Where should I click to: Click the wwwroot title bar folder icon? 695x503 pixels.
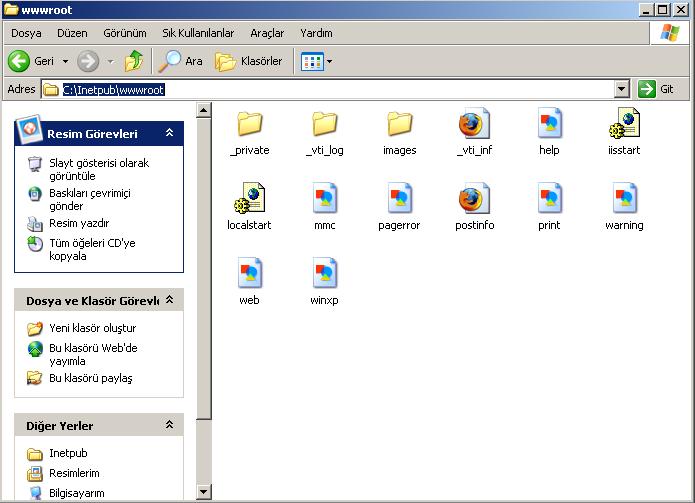(11, 10)
